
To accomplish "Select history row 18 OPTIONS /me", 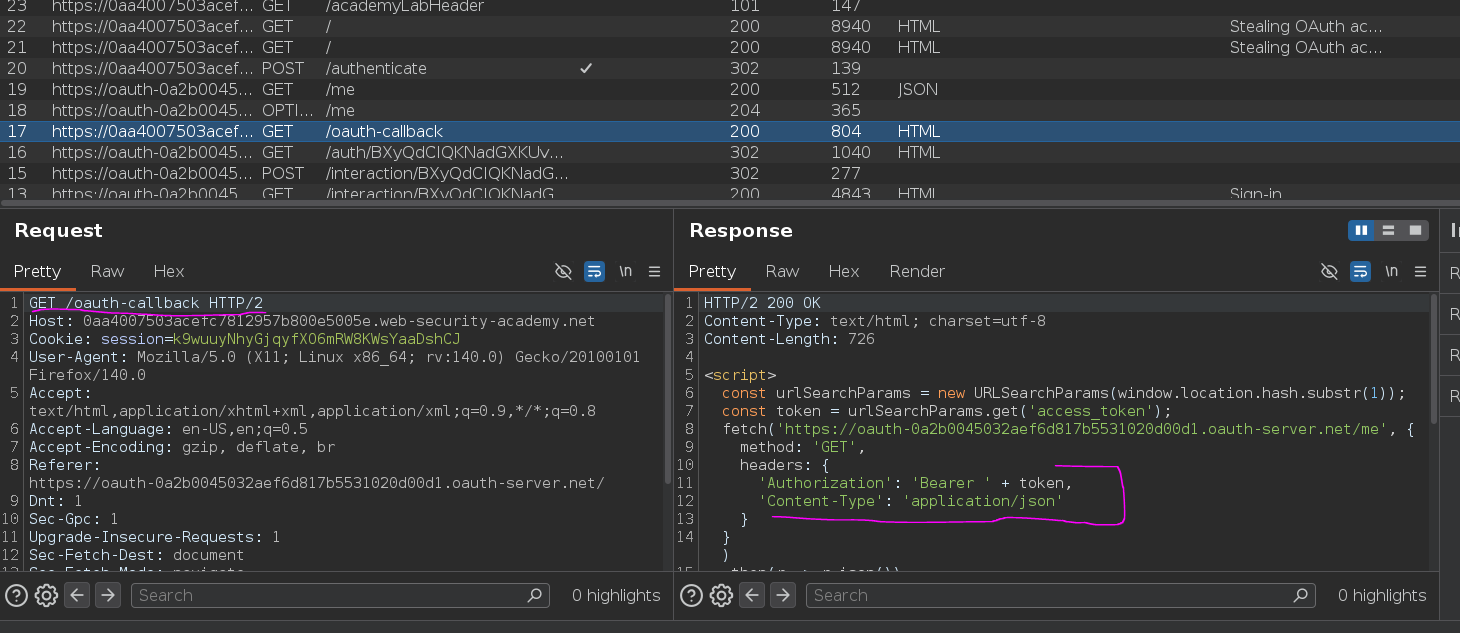I will tap(730, 110).
